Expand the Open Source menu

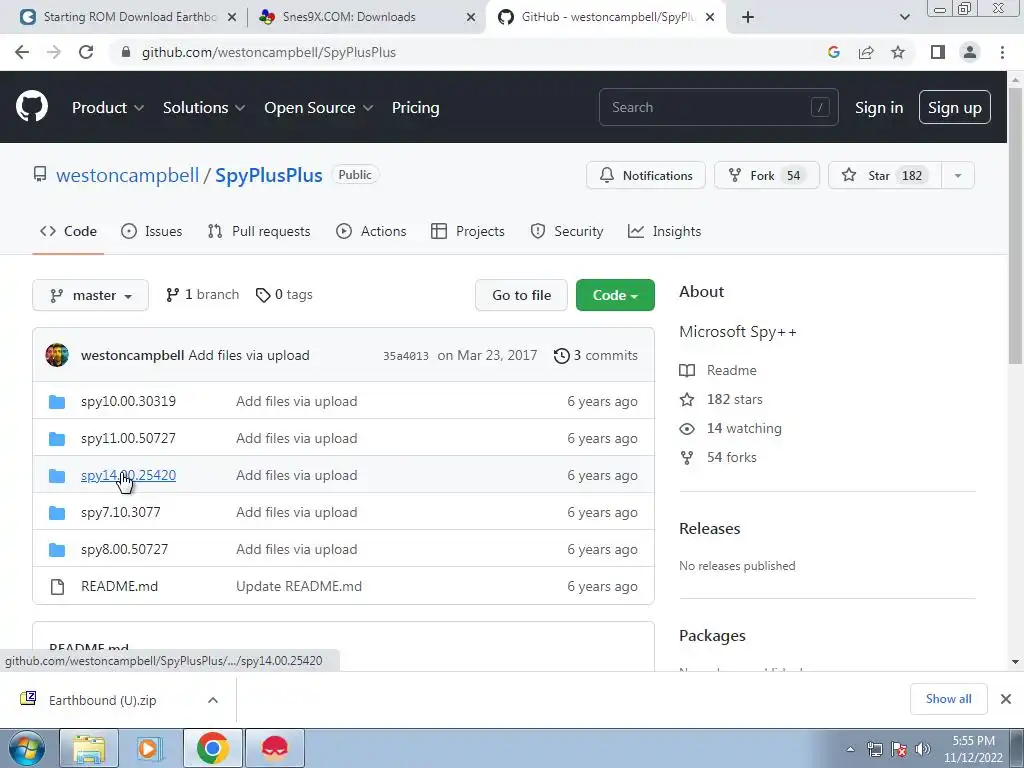click(x=319, y=108)
